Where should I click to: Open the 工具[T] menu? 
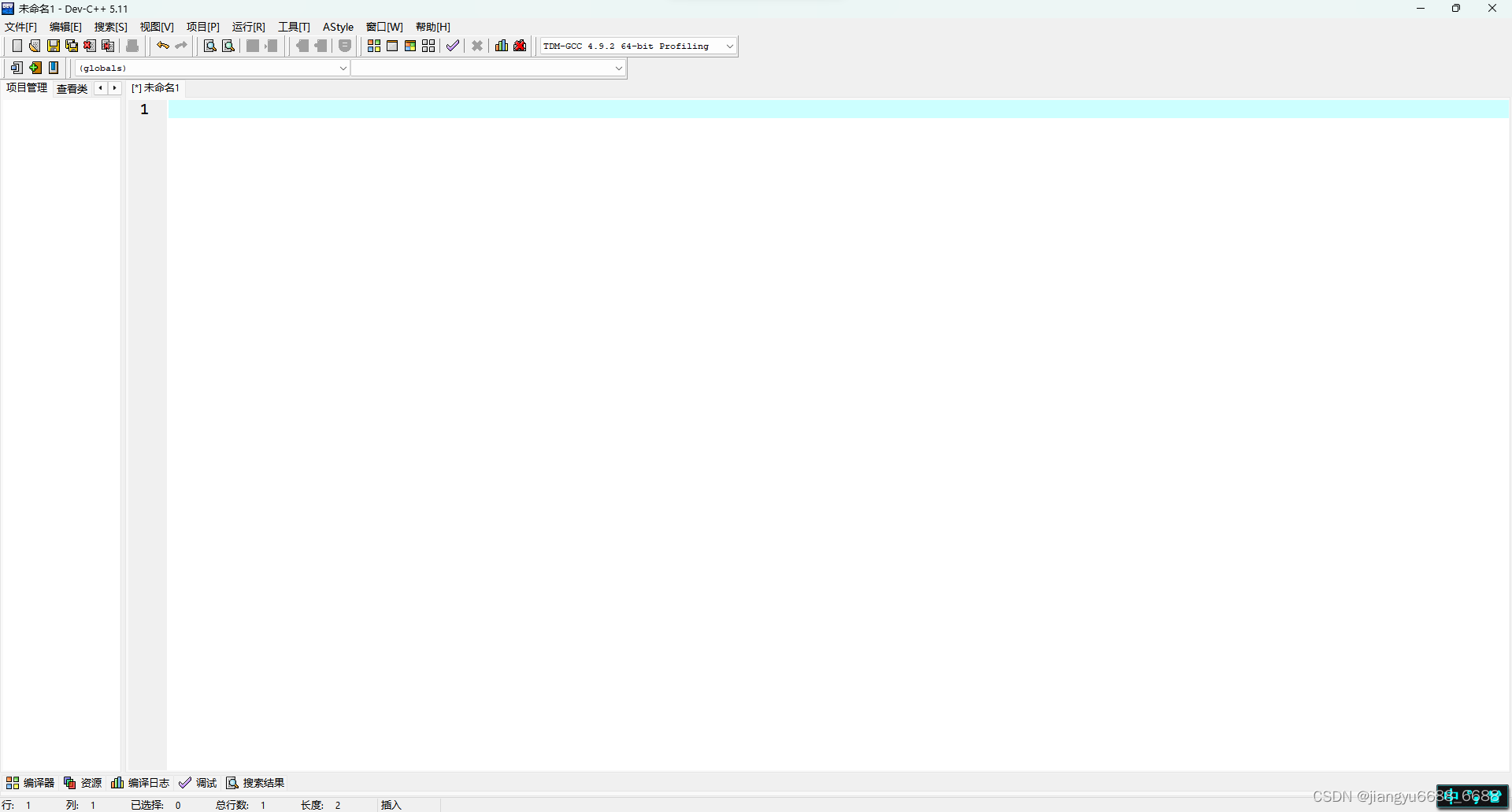294,27
